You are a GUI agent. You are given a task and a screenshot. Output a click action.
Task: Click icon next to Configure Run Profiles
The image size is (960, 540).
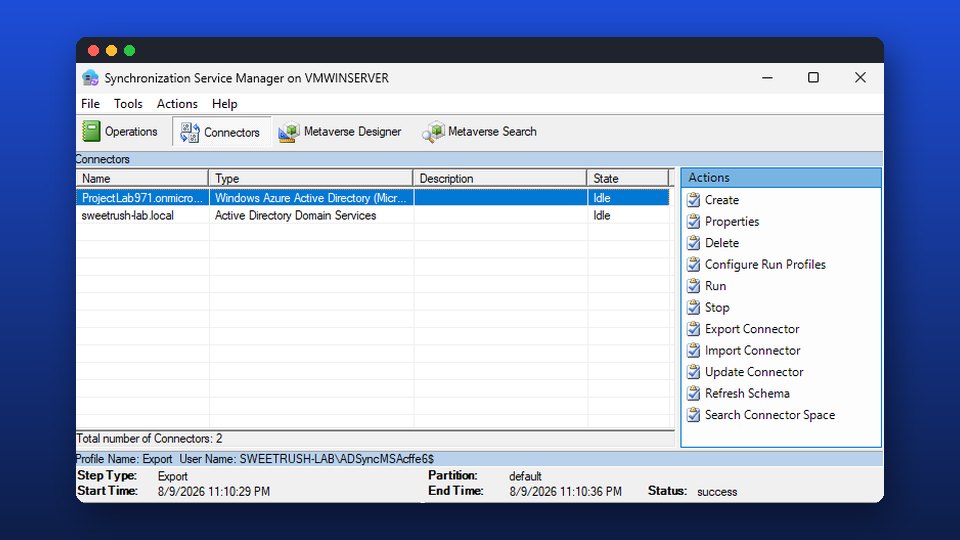[x=693, y=264]
